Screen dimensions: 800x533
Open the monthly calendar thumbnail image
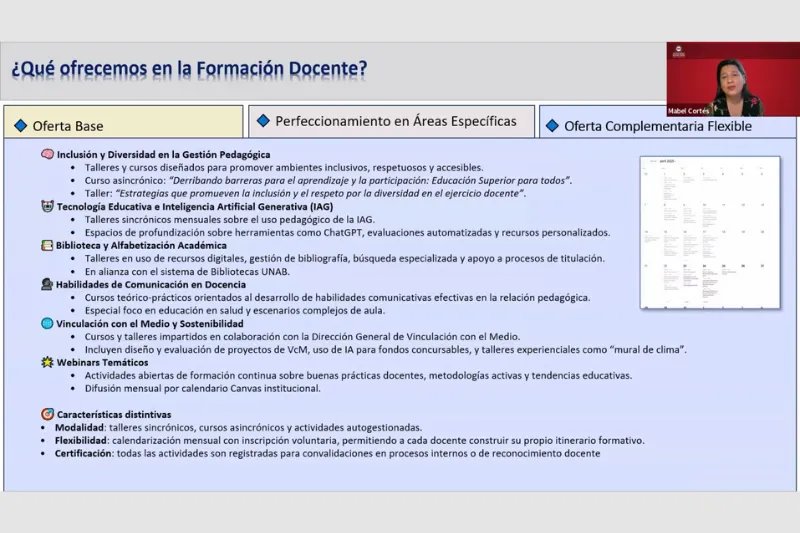(711, 232)
